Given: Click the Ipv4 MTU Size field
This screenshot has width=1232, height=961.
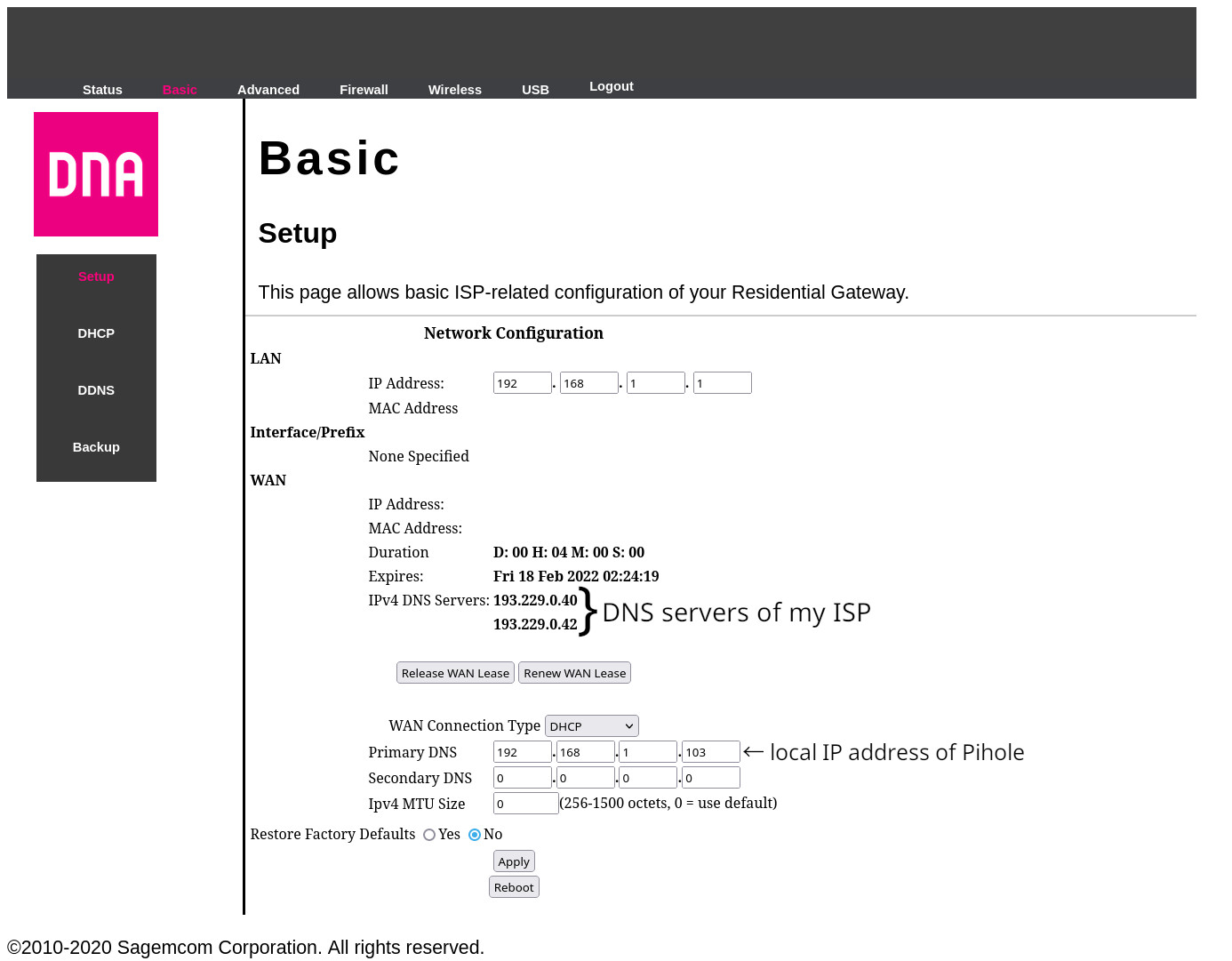Looking at the screenshot, I should (526, 804).
